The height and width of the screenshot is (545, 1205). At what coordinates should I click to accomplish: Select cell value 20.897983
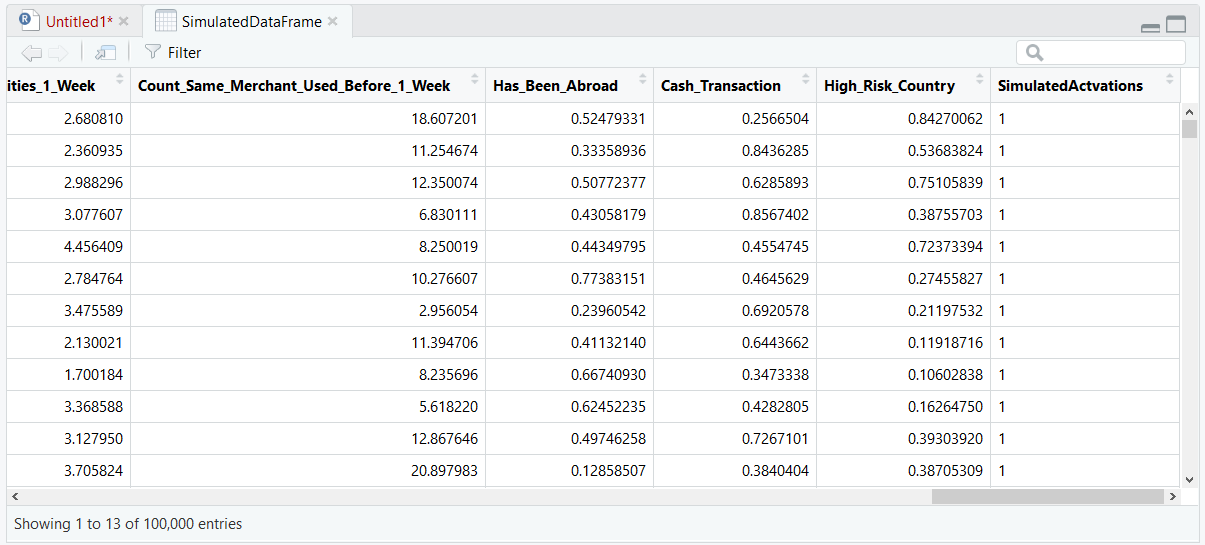444,471
